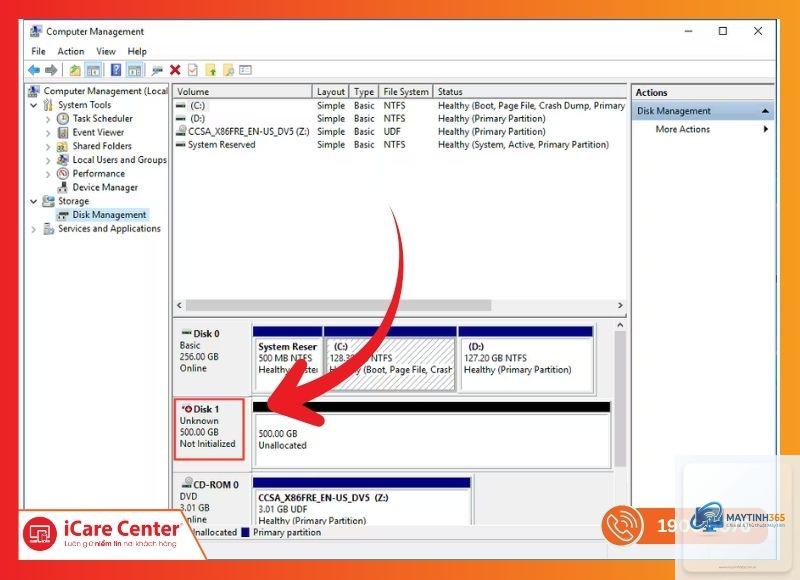The width and height of the screenshot is (800, 580).
Task: Click the Local Users and Groups icon
Action: tap(63, 160)
